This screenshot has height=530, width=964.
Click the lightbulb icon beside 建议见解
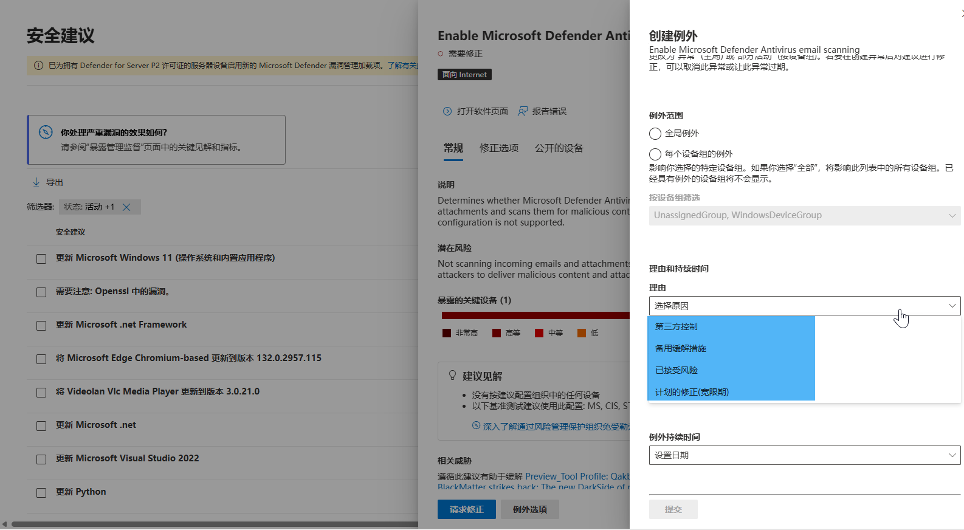[452, 375]
